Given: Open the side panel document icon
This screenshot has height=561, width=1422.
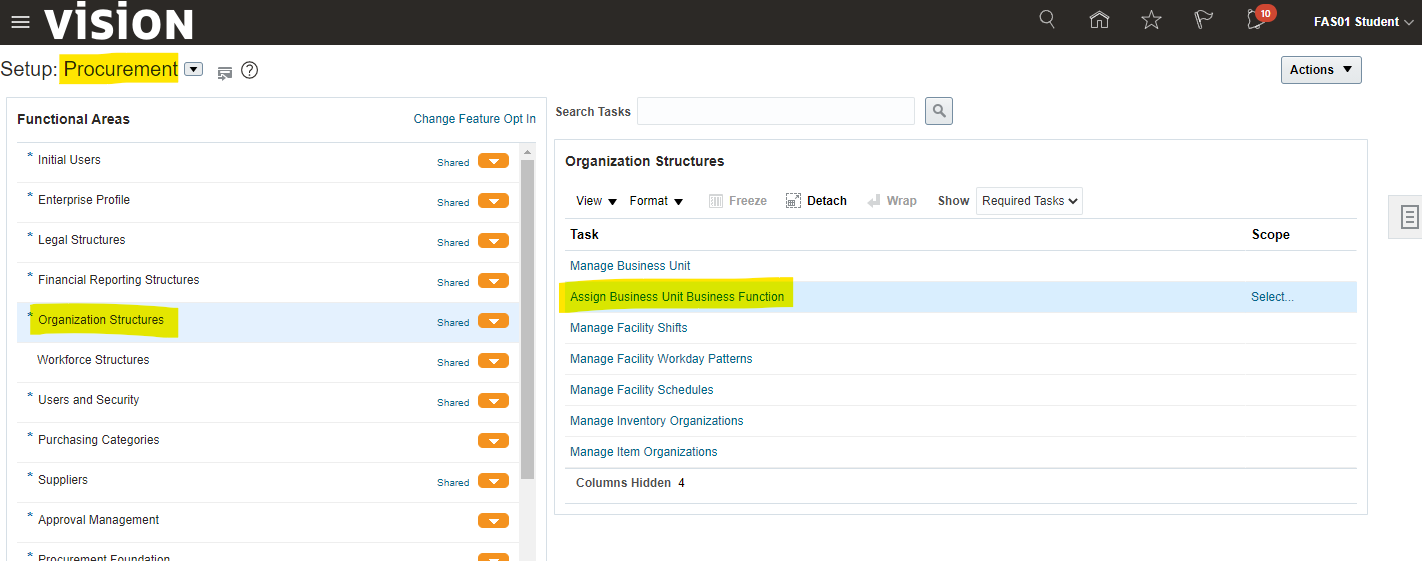Looking at the screenshot, I should [1409, 217].
